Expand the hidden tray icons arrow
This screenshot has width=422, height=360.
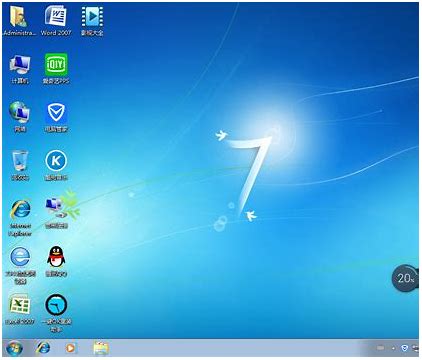pos(394,348)
